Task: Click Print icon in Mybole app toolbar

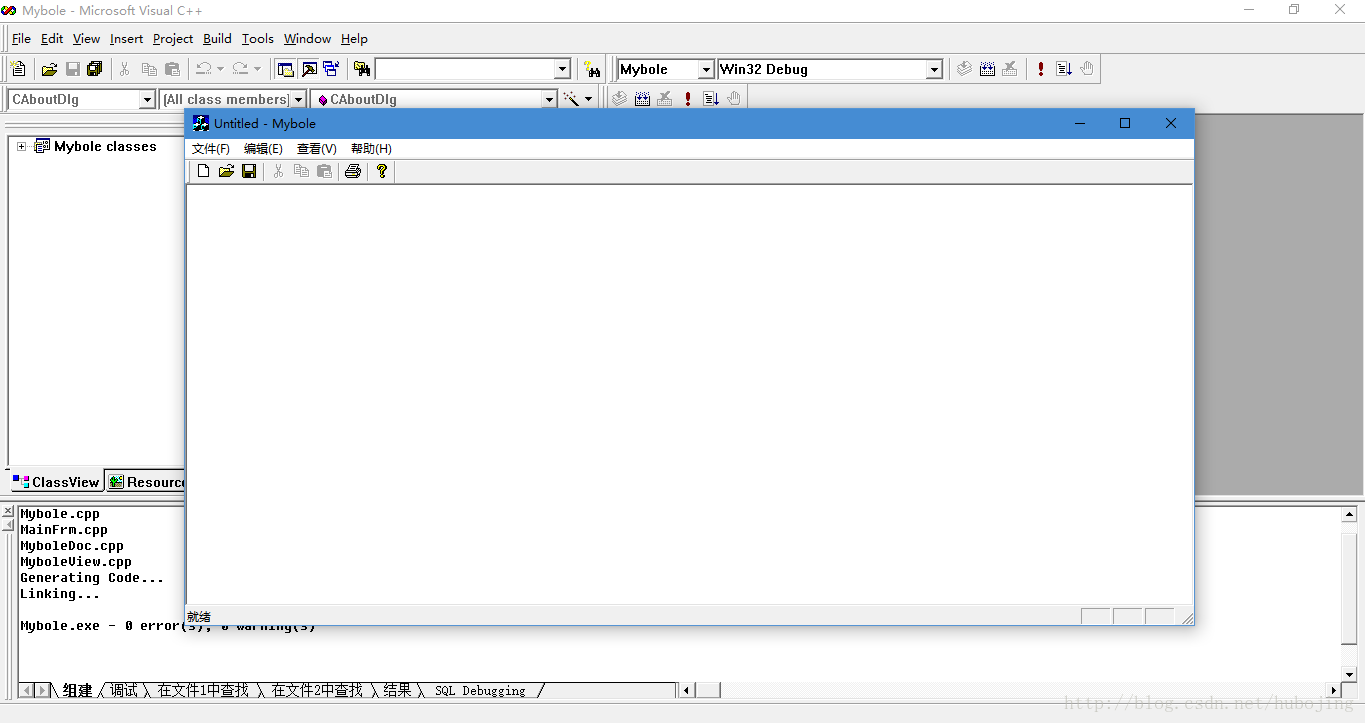Action: coord(352,171)
